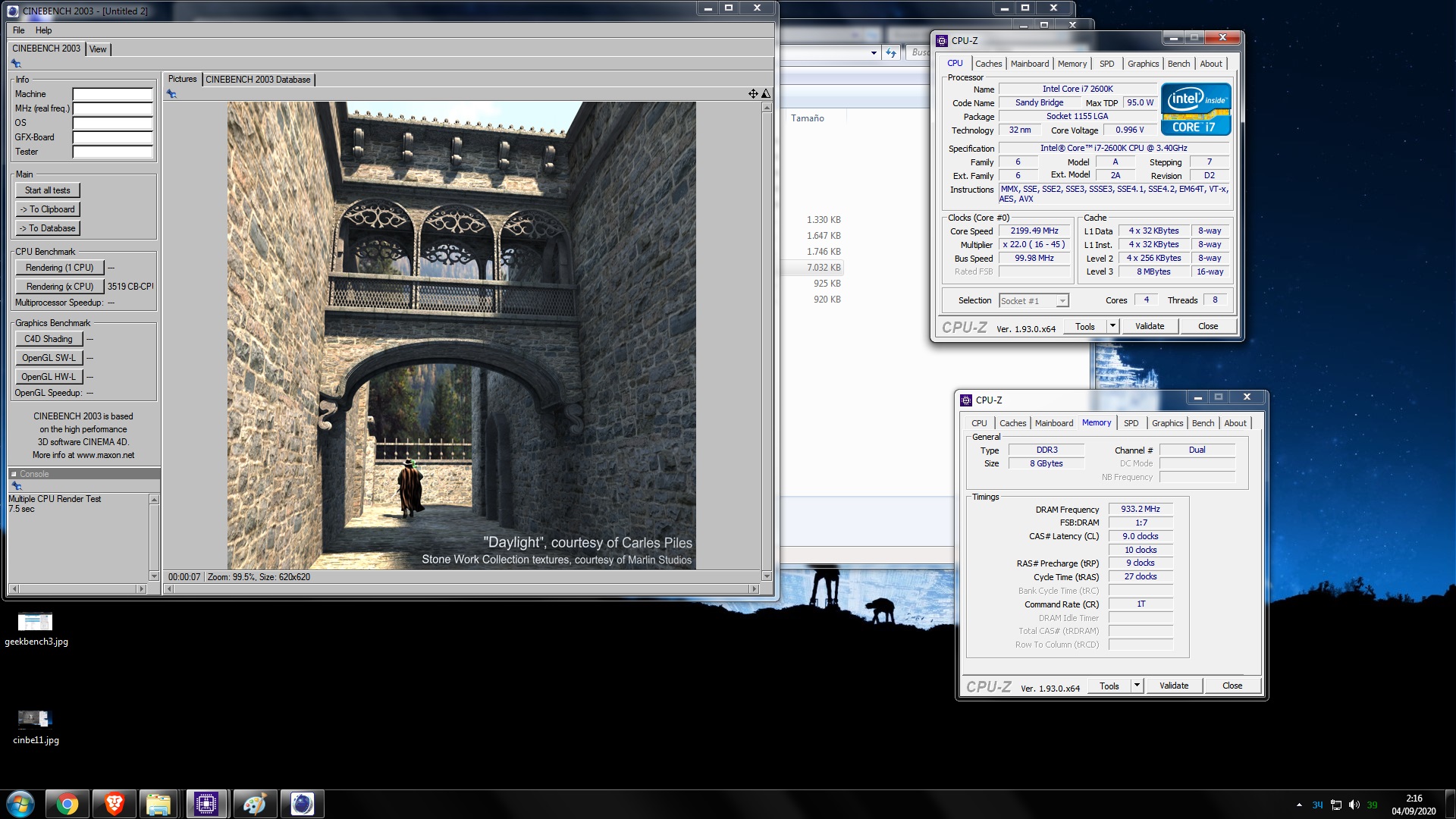Open Mainboard tab in top CPU-Z
Image resolution: width=1456 pixels, height=819 pixels.
pos(1030,64)
